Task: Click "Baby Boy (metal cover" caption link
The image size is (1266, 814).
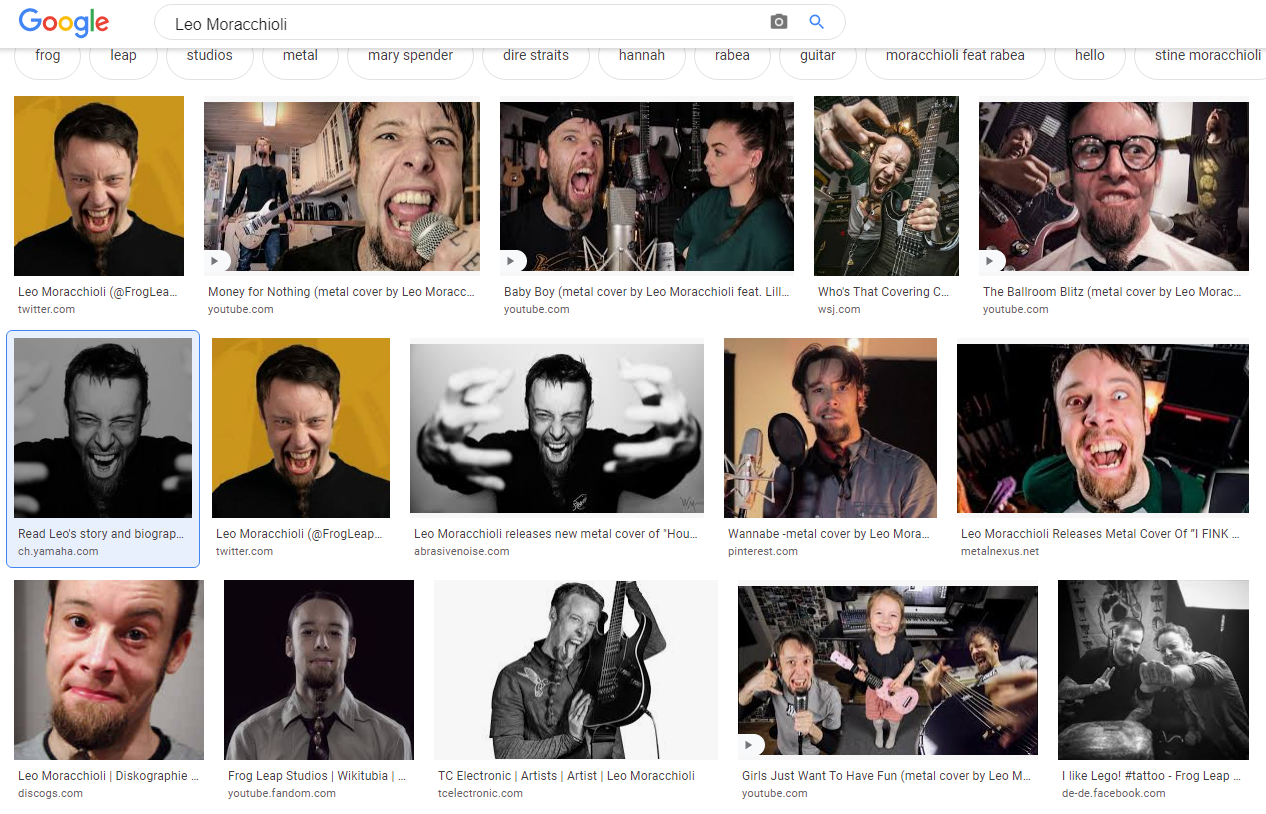Action: point(646,292)
